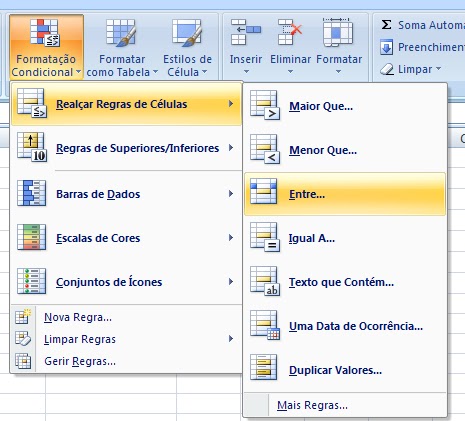The height and width of the screenshot is (421, 465).
Task: Click the Soma Automática text label
Action: [x=431, y=25]
